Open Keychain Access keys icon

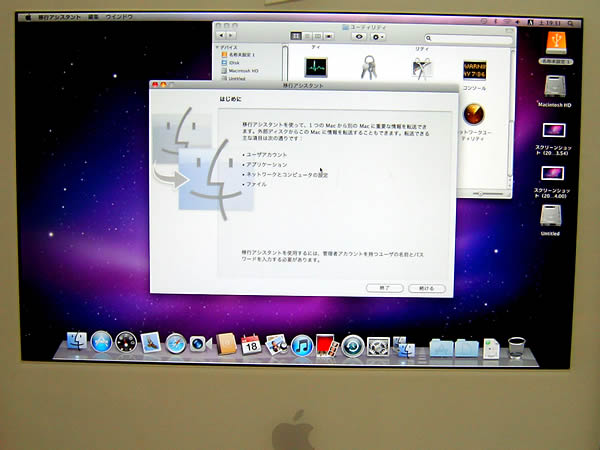(369, 68)
